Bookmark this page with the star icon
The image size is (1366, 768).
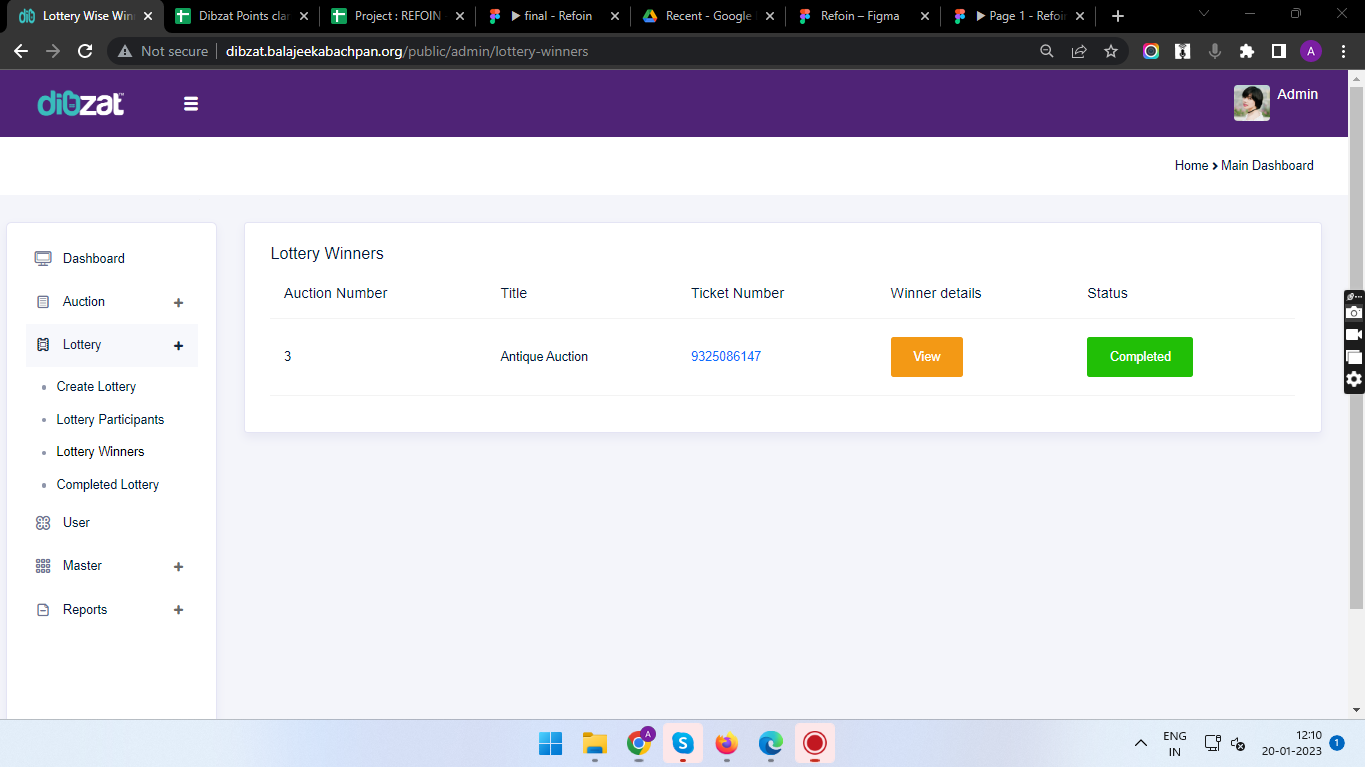pyautogui.click(x=1111, y=51)
